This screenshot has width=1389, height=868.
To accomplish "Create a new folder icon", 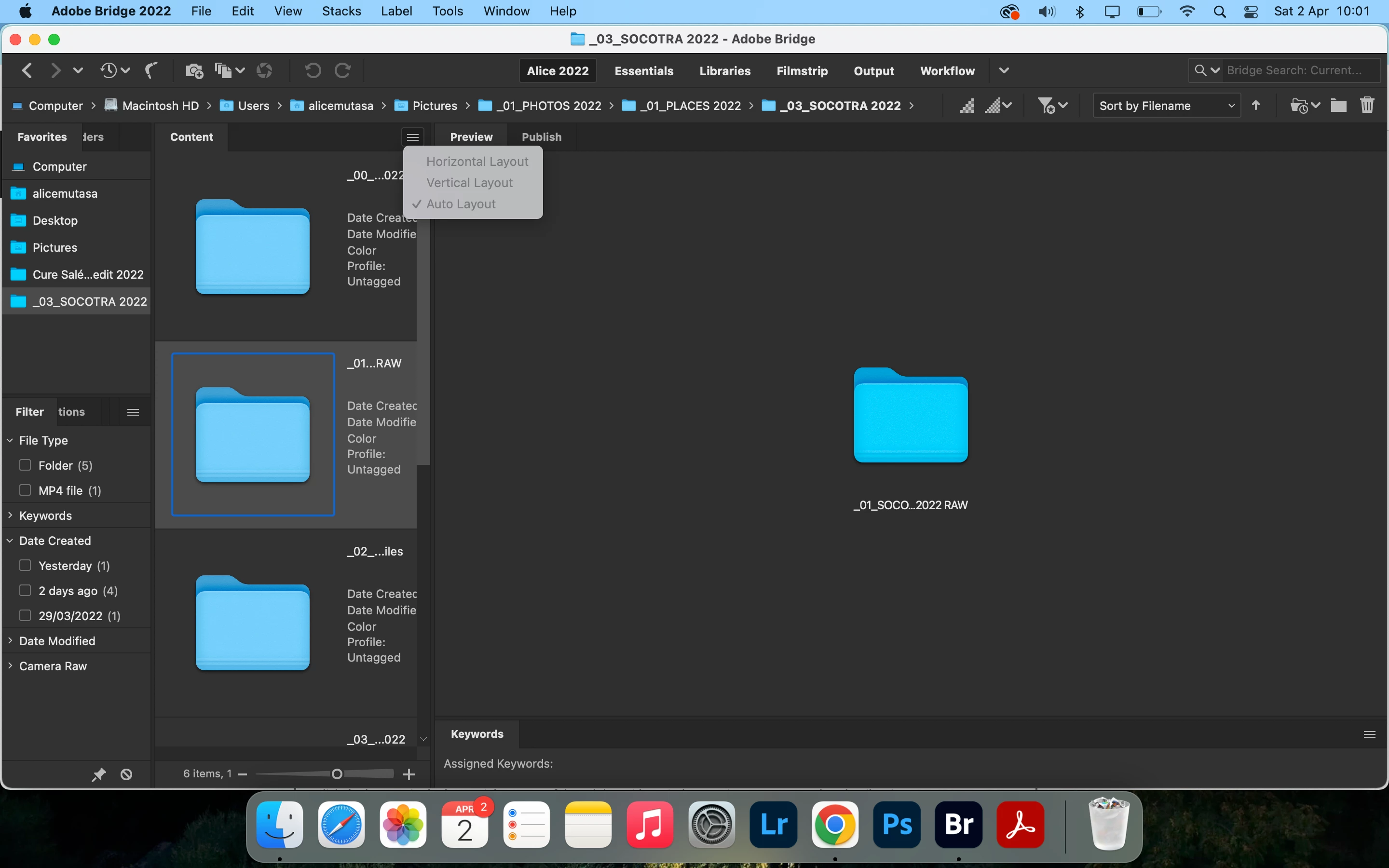I will click(1338, 106).
